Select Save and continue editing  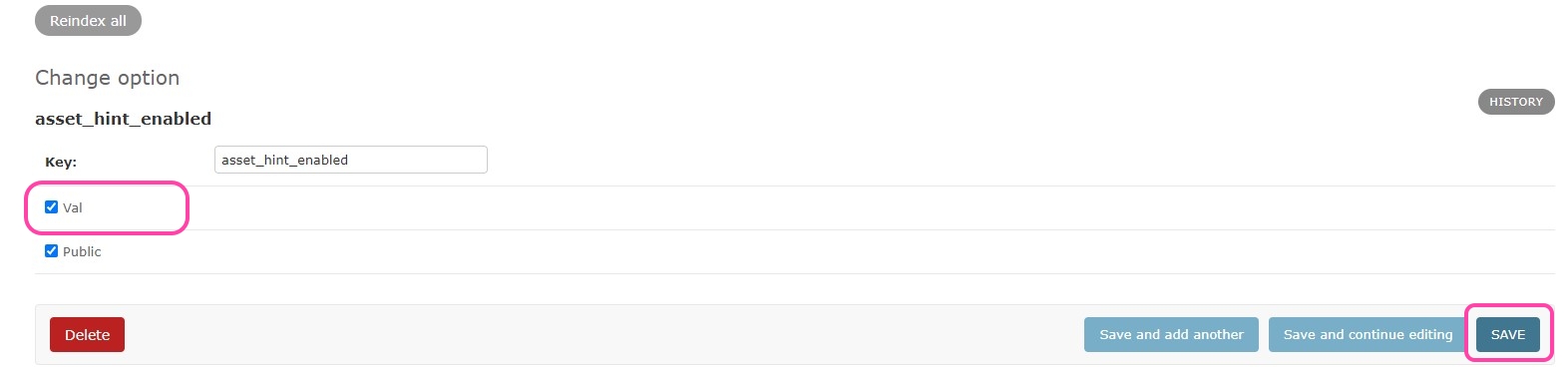[1368, 335]
